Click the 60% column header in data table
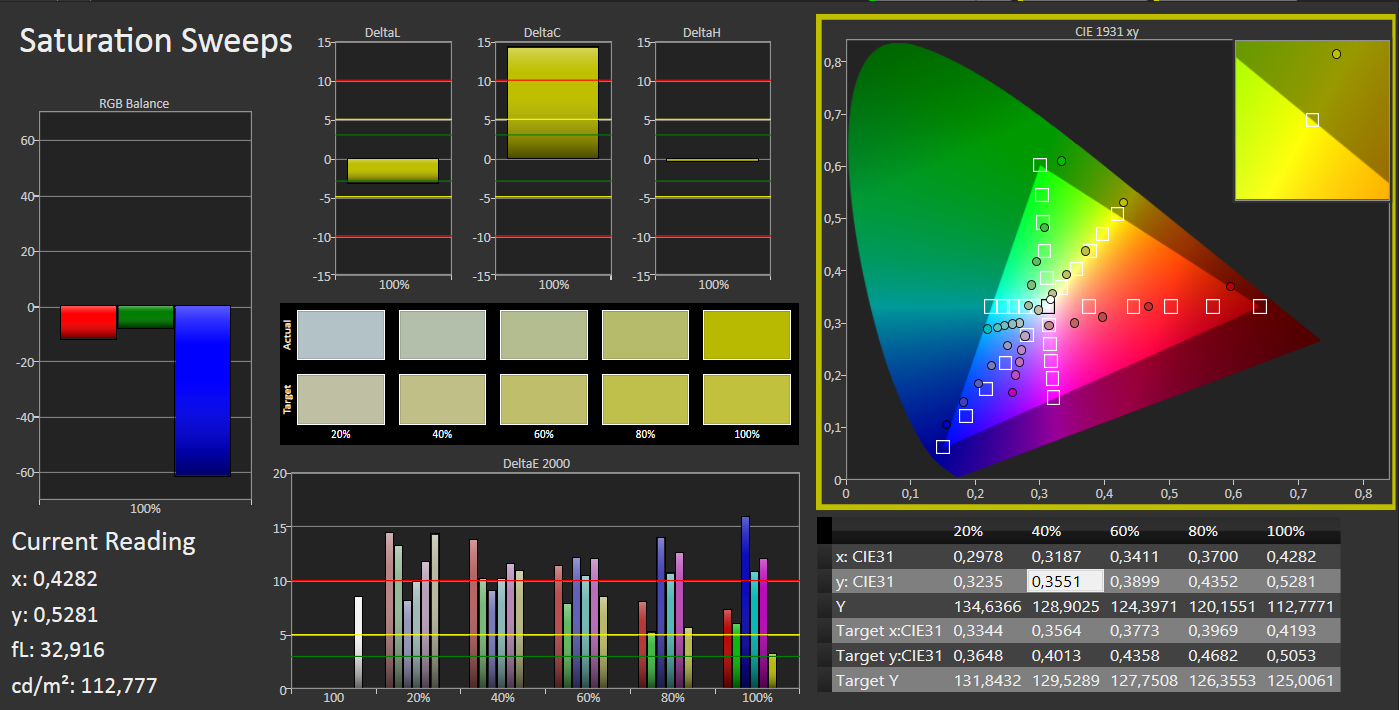Screen dimensions: 1399x710 1126,531
